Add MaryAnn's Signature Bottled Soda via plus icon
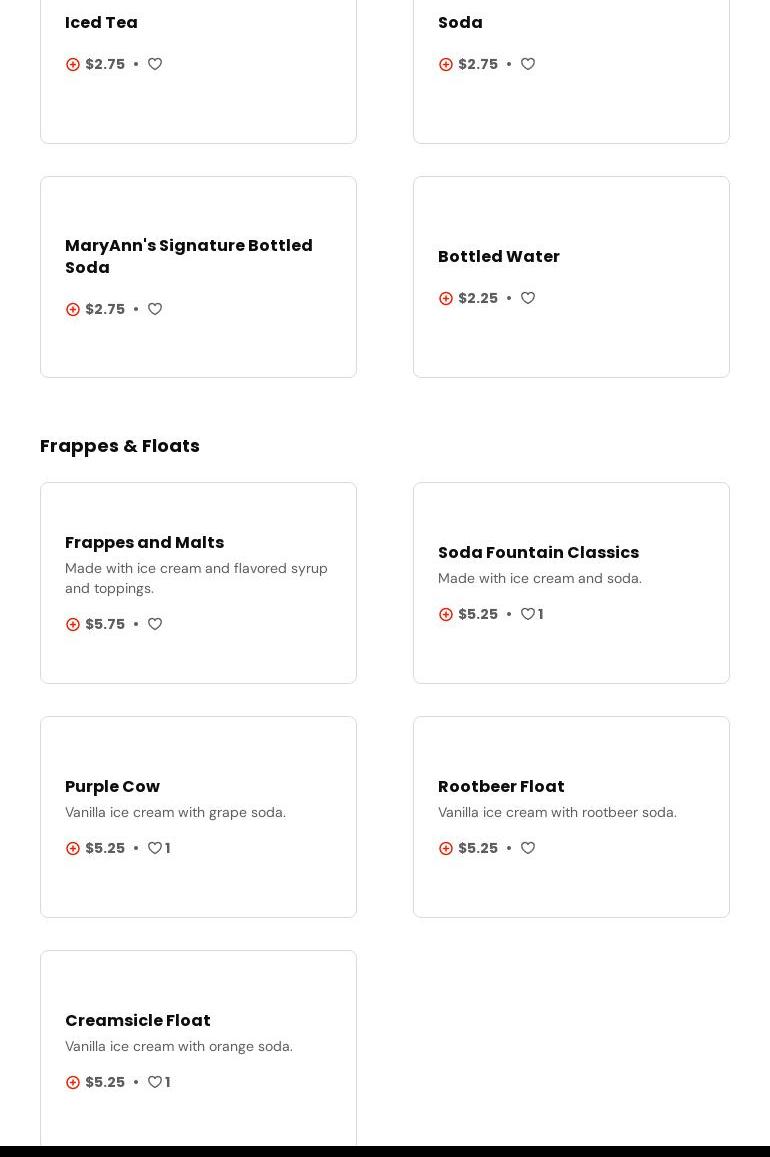Screen dimensions: 770x1157 point(73,309)
